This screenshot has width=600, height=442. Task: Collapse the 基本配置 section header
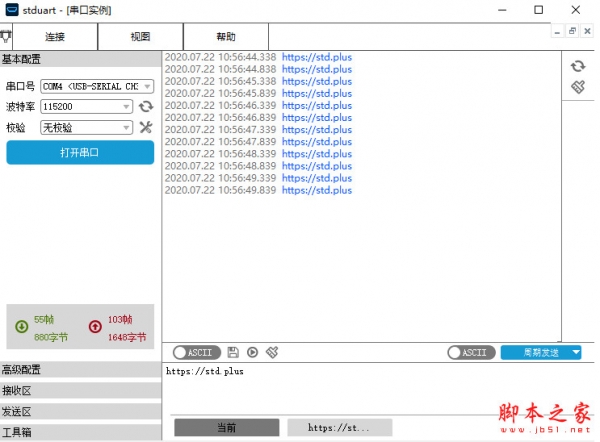tap(80, 59)
